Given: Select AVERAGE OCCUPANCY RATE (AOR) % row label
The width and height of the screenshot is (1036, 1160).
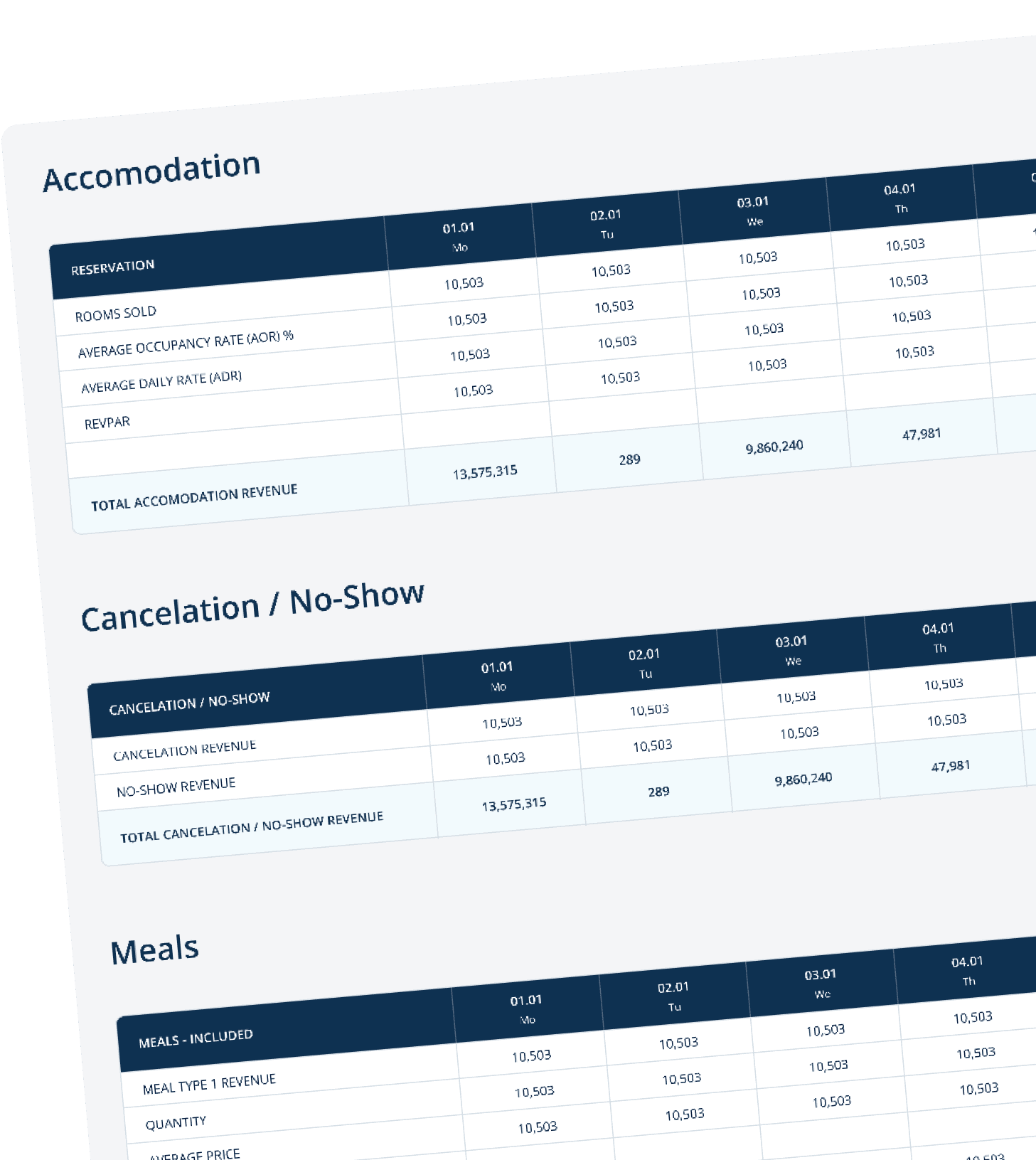Looking at the screenshot, I should (x=186, y=344).
